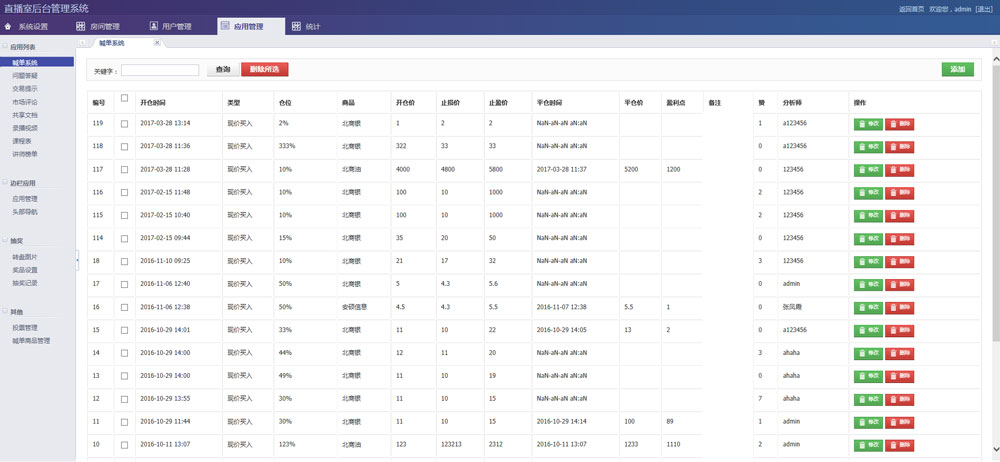Screen dimensions: 1000x462
Task: Click the person icon beside 用户管理
Action: coord(154,27)
